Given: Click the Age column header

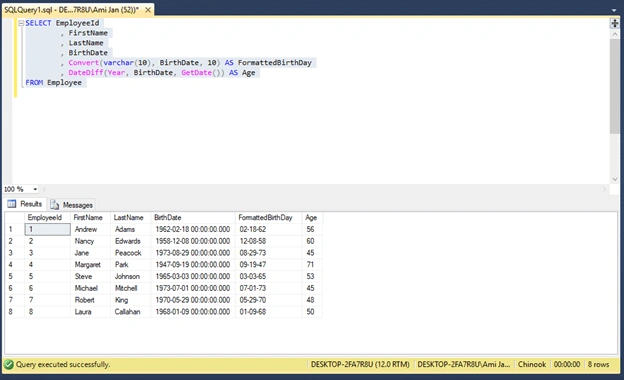Looking at the screenshot, I should coord(312,218).
